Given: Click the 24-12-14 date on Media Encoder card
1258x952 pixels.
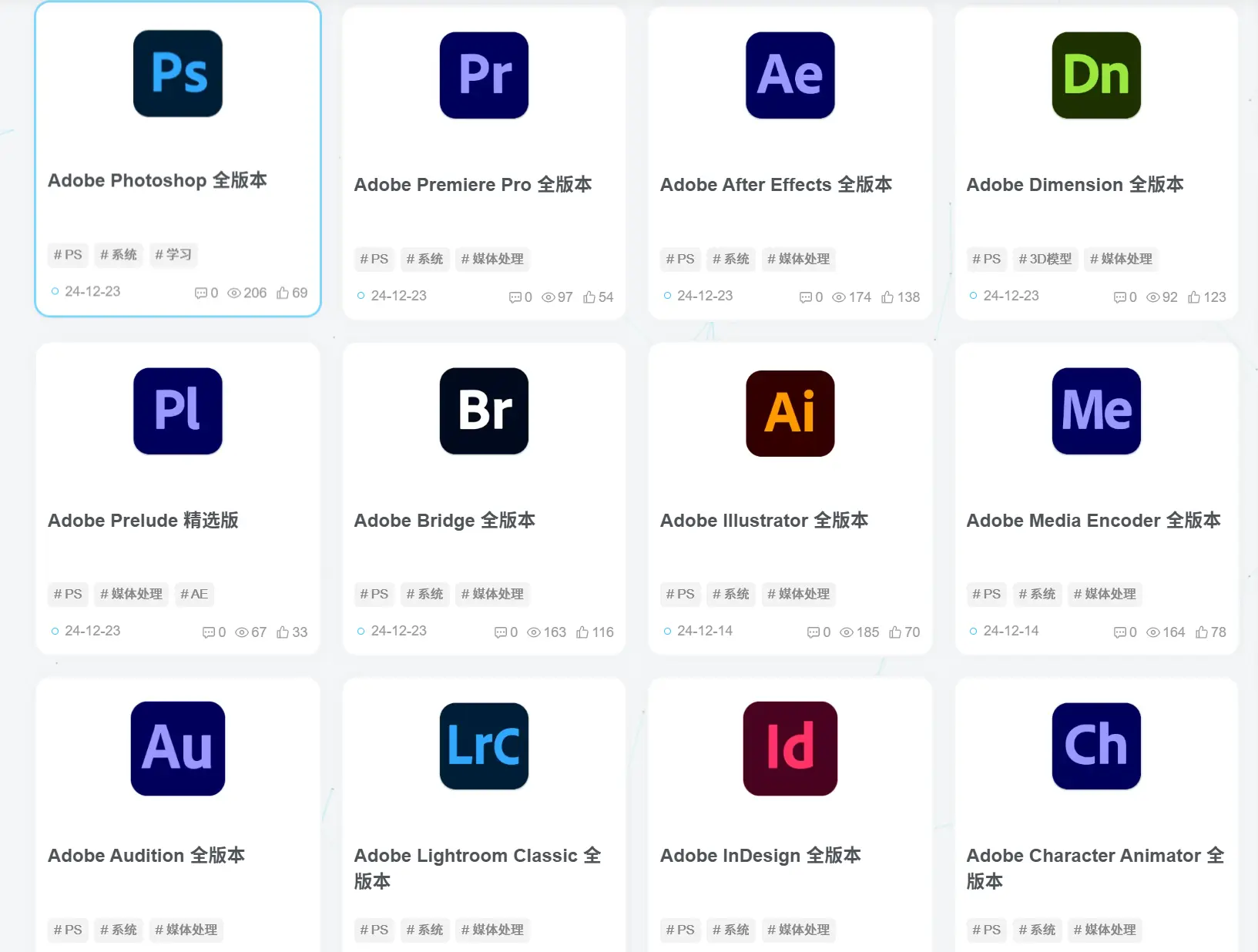Looking at the screenshot, I should click(1011, 631).
